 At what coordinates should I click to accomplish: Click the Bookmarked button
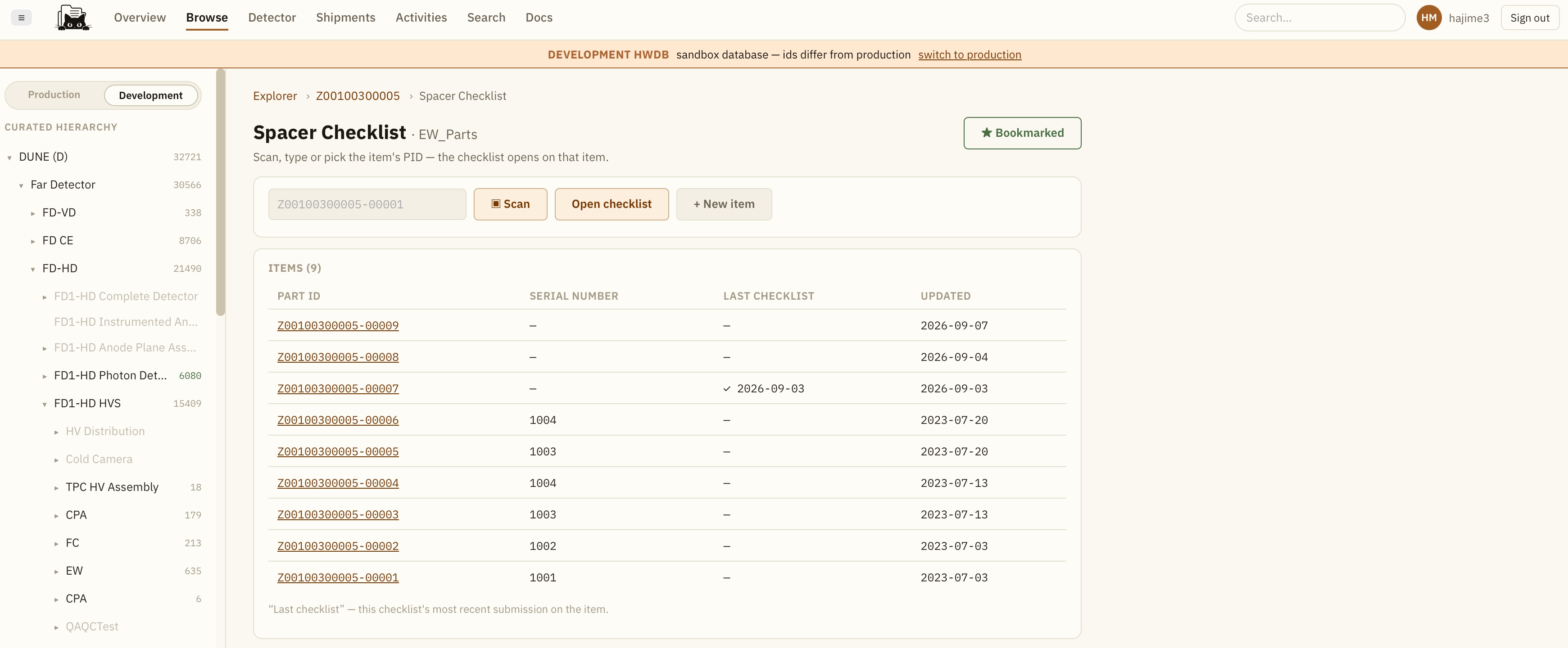coord(1022,133)
